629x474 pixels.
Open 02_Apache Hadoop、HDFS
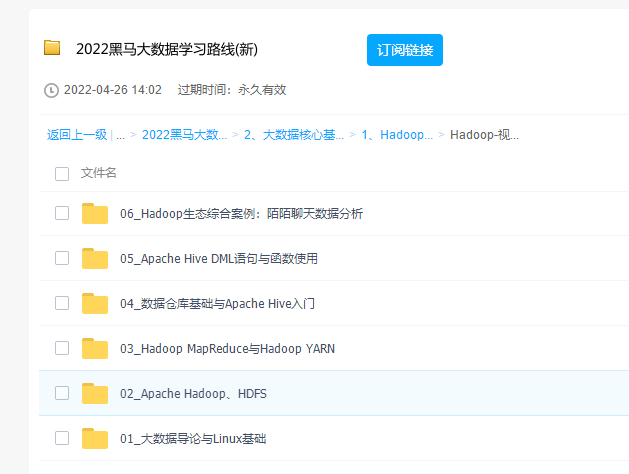coord(193,393)
